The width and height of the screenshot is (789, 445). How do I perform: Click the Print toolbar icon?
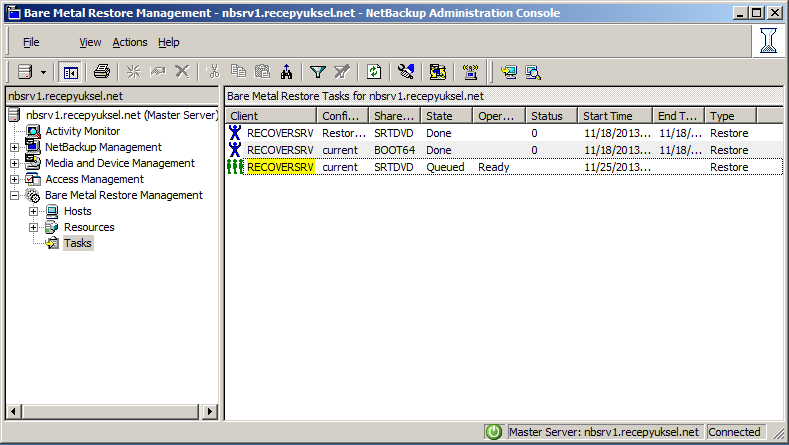point(102,72)
